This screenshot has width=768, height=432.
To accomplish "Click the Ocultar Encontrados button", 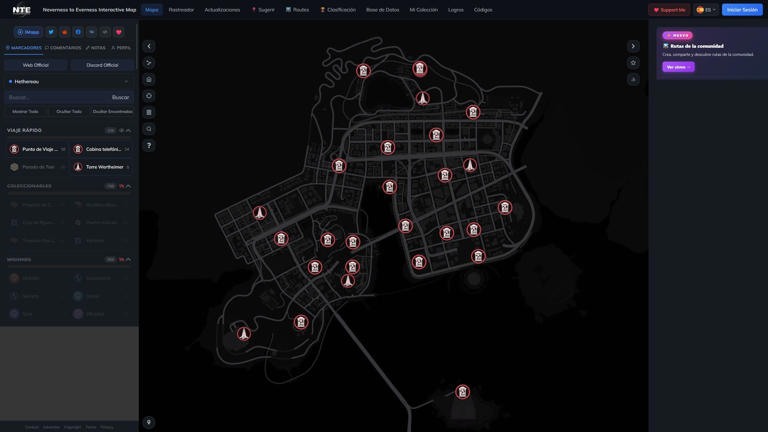I will coord(113,112).
